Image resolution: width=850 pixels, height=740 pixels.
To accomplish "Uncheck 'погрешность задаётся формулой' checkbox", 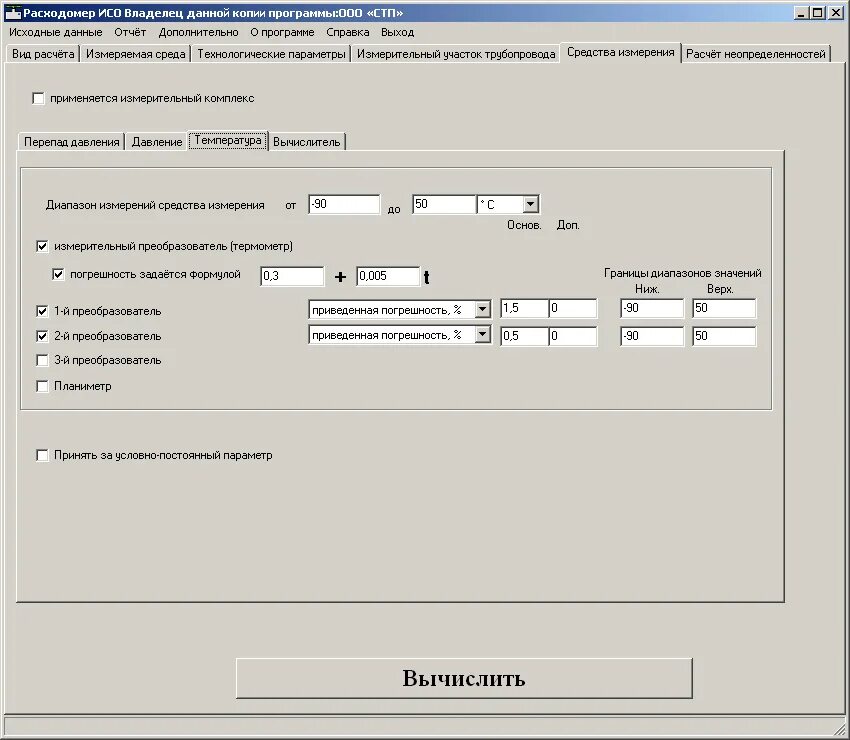I will (58, 274).
